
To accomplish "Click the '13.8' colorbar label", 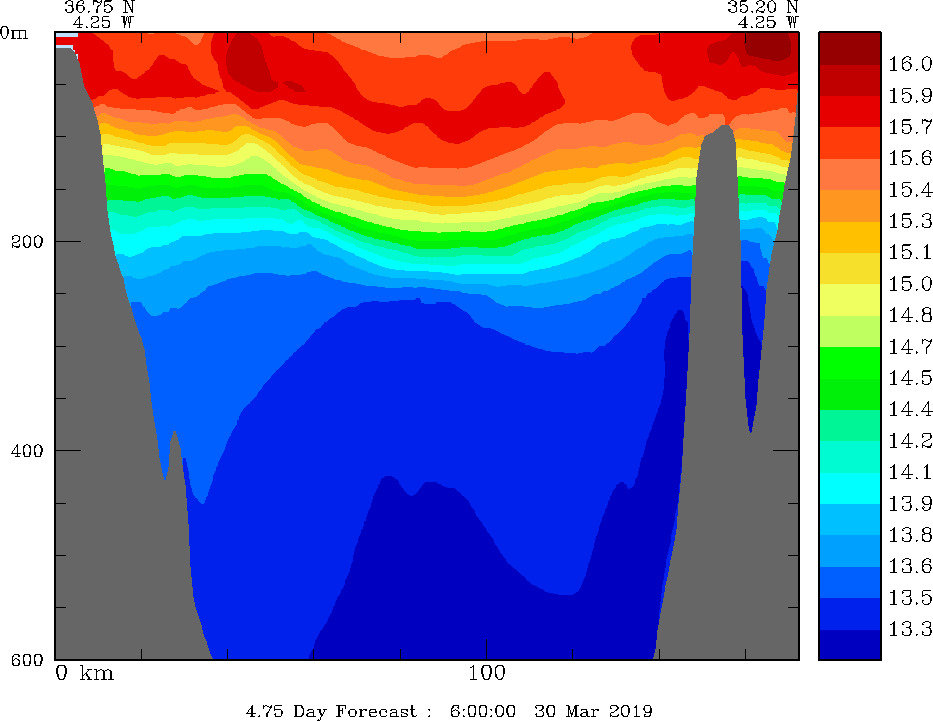I will (910, 535).
